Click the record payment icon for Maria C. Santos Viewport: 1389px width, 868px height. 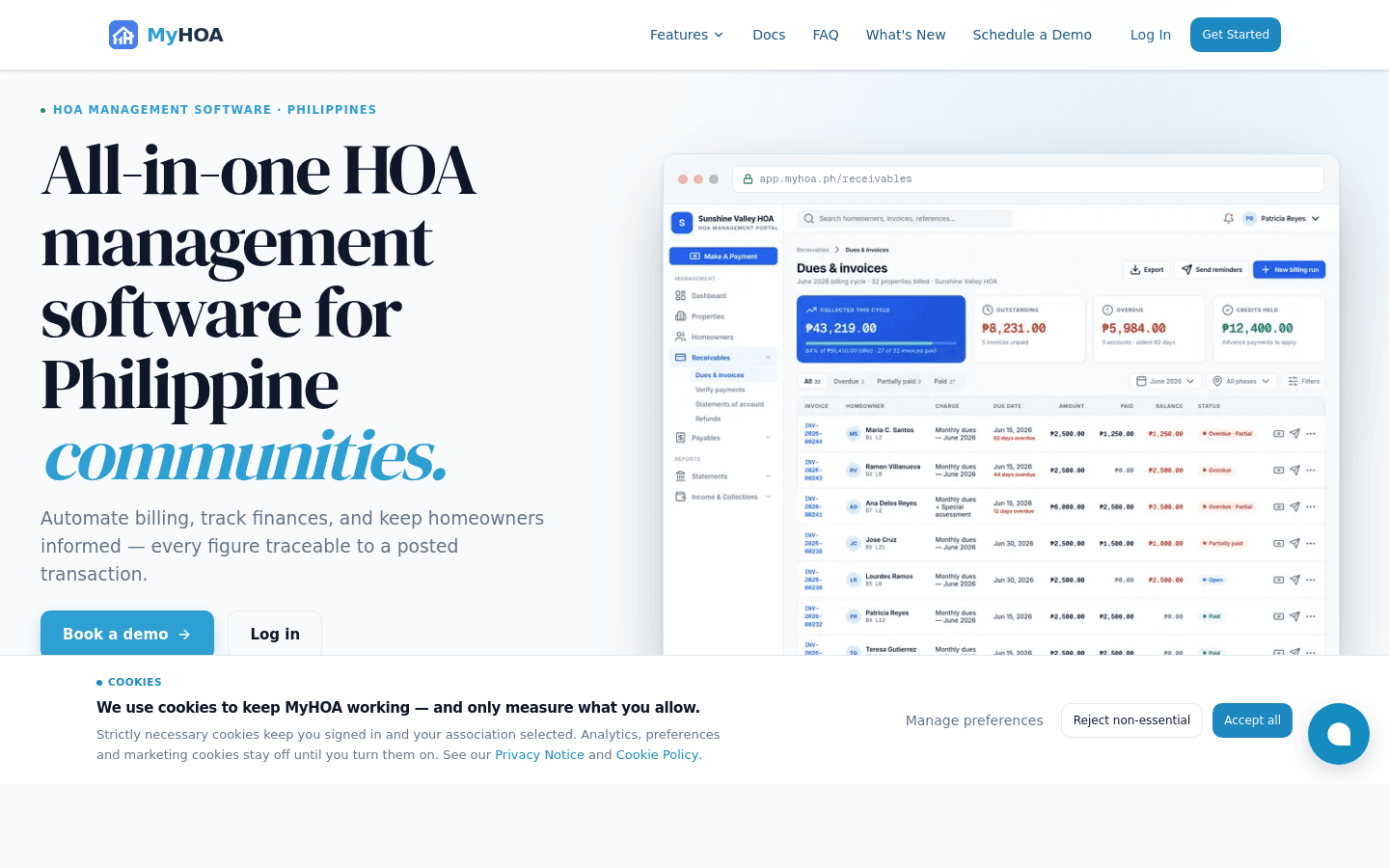[x=1279, y=434]
